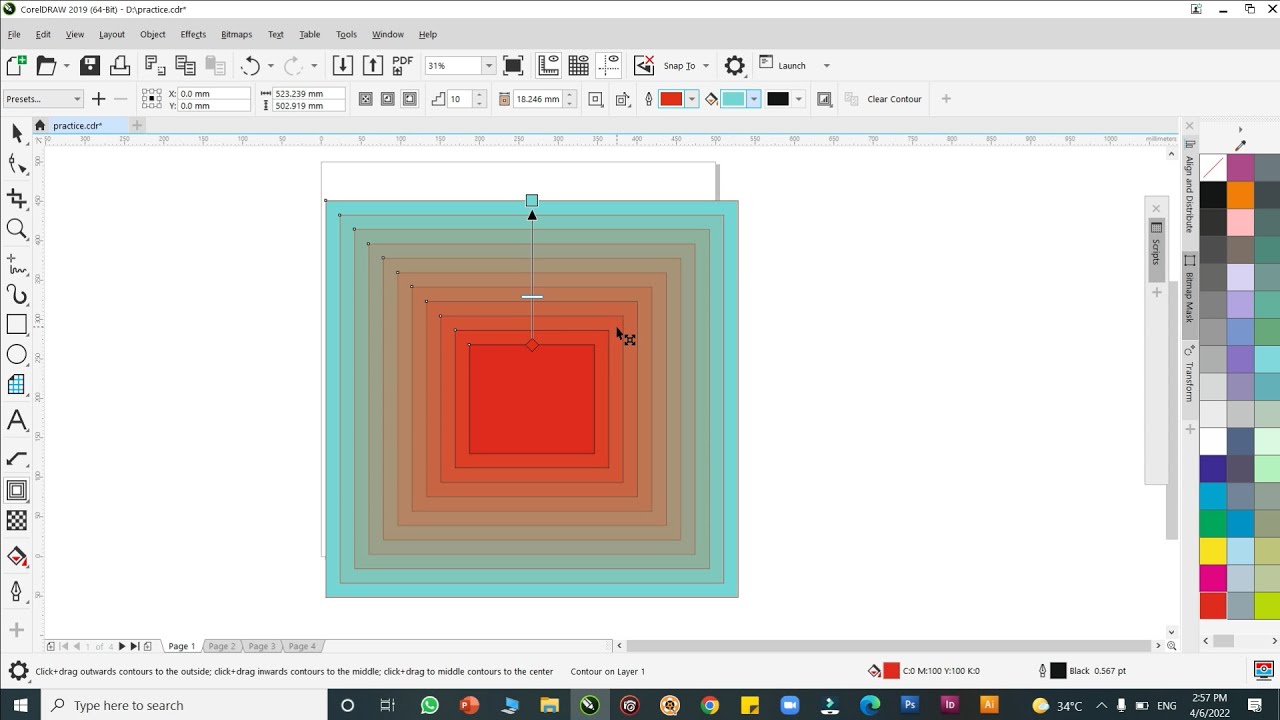The height and width of the screenshot is (720, 1280).
Task: Click the Save icon
Action: coord(90,66)
